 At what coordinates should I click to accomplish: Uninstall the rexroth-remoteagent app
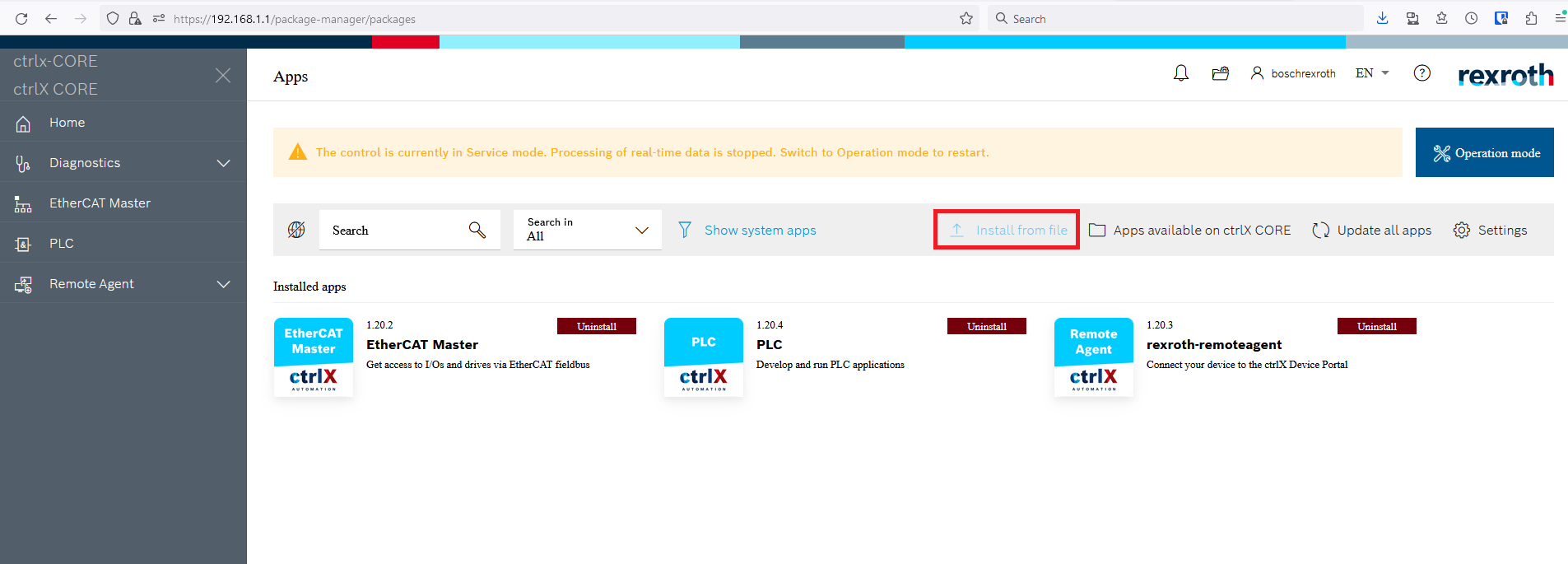1376,326
